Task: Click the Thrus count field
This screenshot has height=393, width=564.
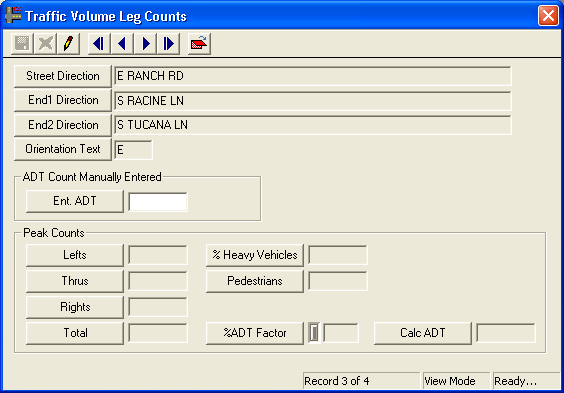Action: pyautogui.click(x=158, y=281)
